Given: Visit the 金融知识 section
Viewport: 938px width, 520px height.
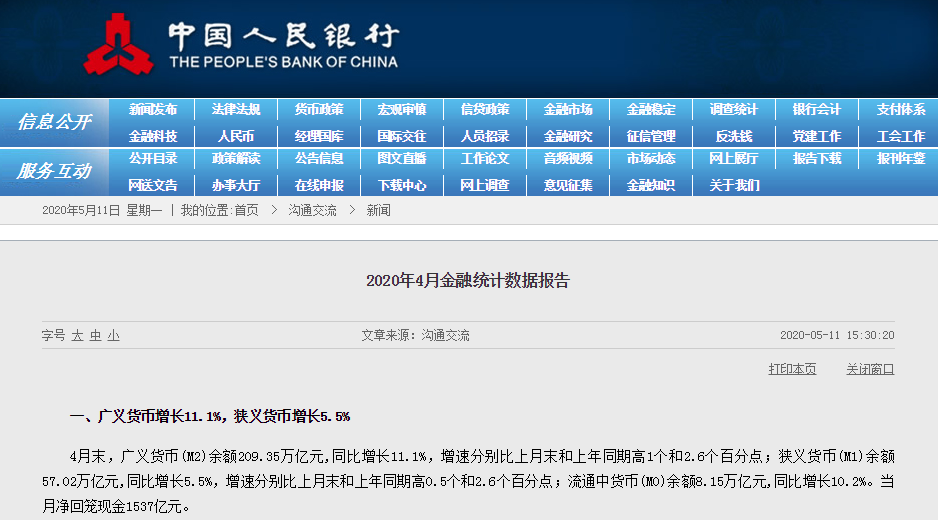Looking at the screenshot, I should [x=651, y=186].
